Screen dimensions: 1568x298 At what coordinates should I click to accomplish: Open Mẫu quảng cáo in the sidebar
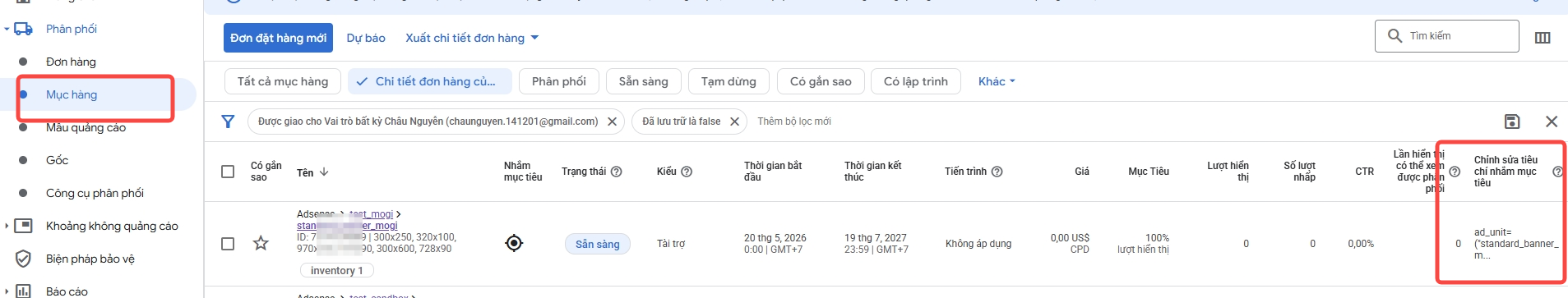pos(86,127)
